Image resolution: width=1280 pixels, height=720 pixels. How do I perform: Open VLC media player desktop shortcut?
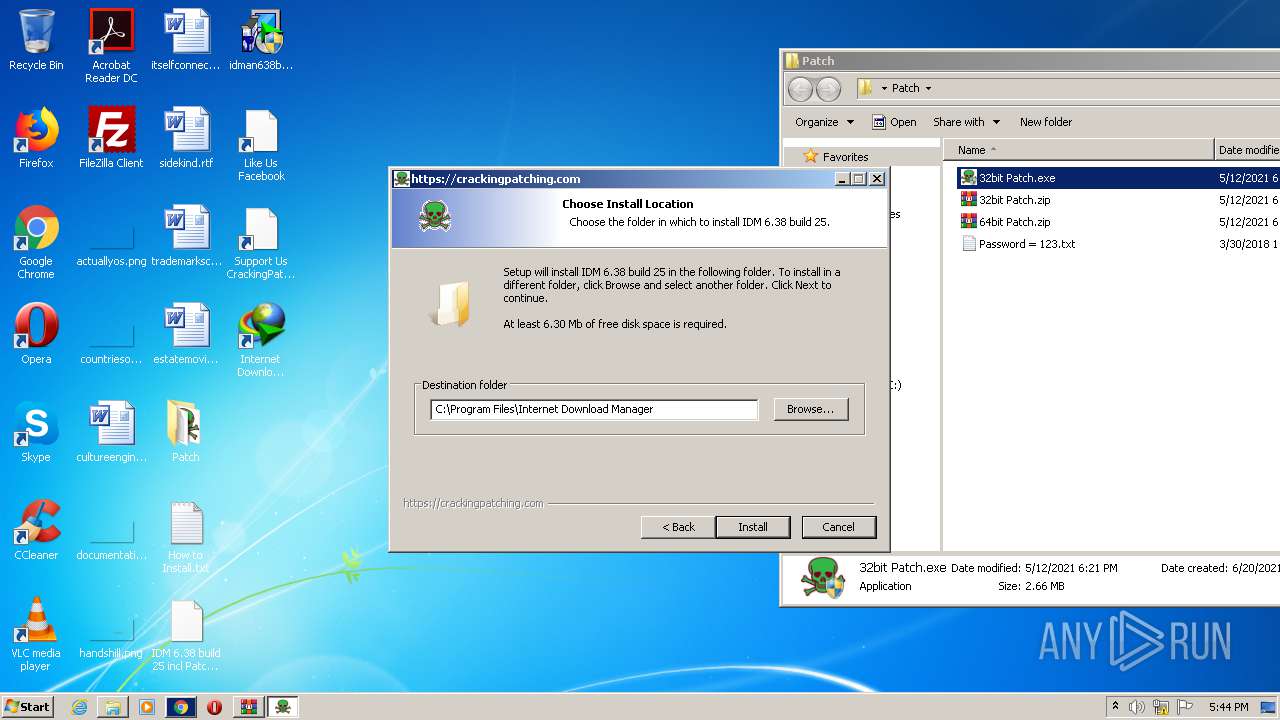[36, 634]
